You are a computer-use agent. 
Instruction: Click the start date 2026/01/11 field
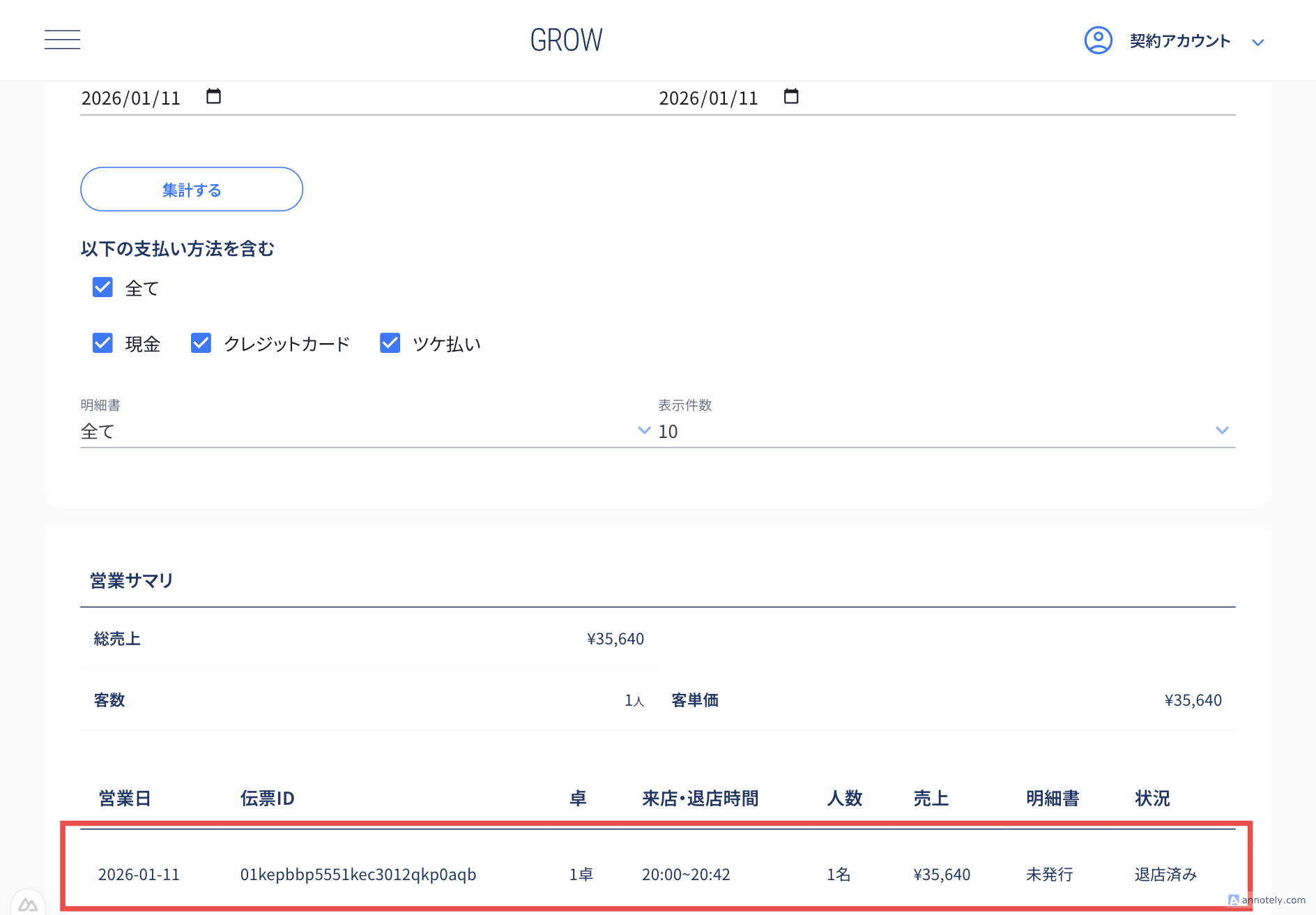[131, 98]
